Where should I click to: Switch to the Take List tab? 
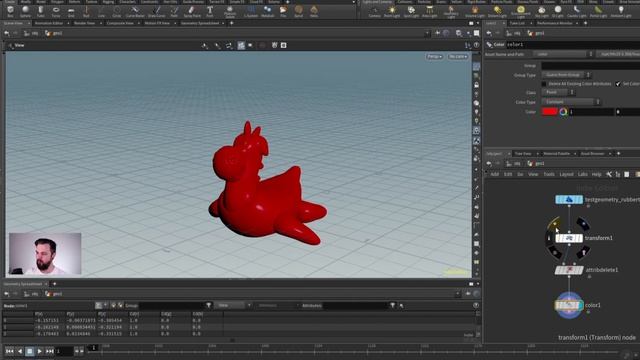[517, 23]
